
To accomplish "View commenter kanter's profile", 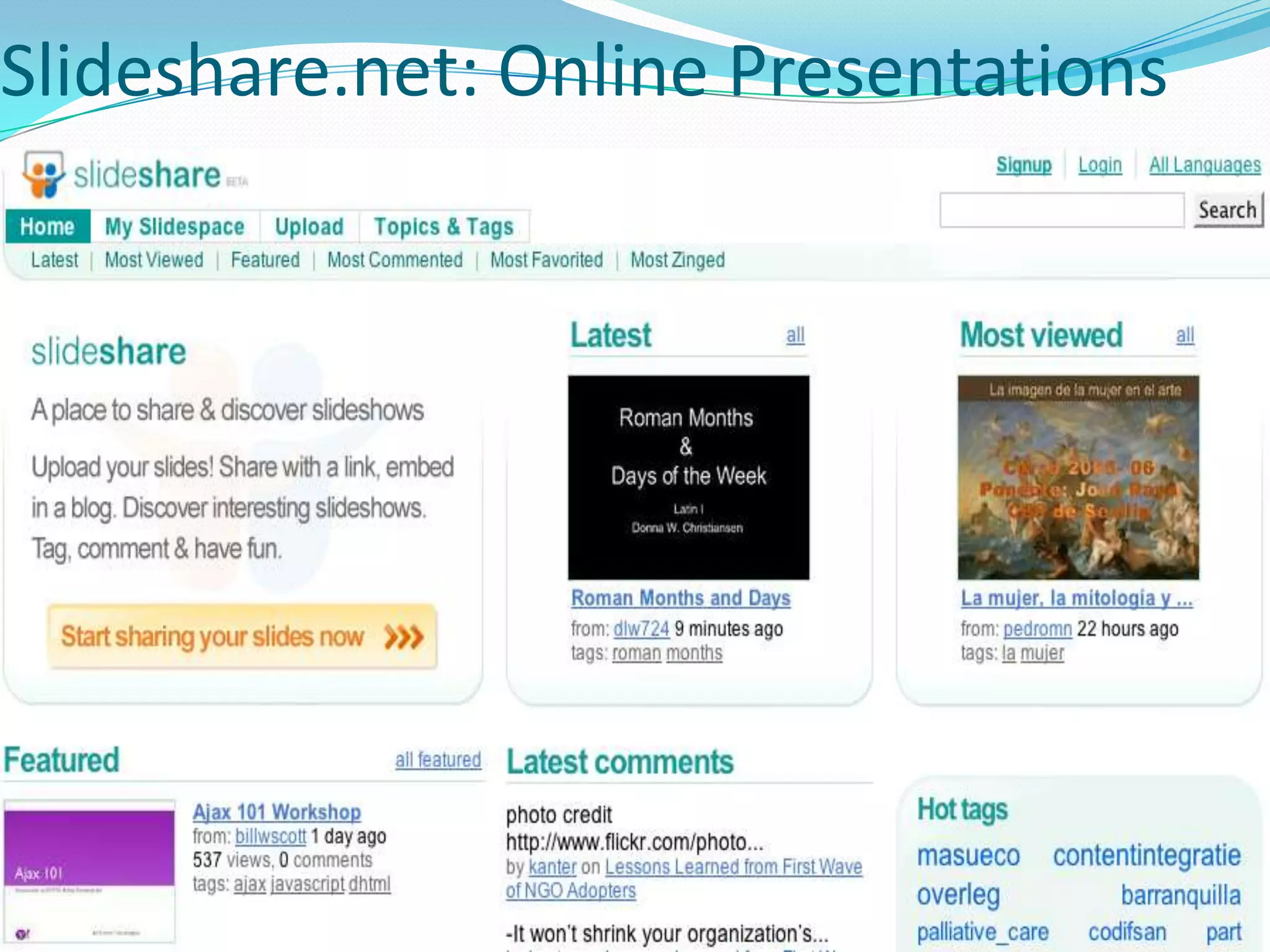I will click(x=553, y=866).
